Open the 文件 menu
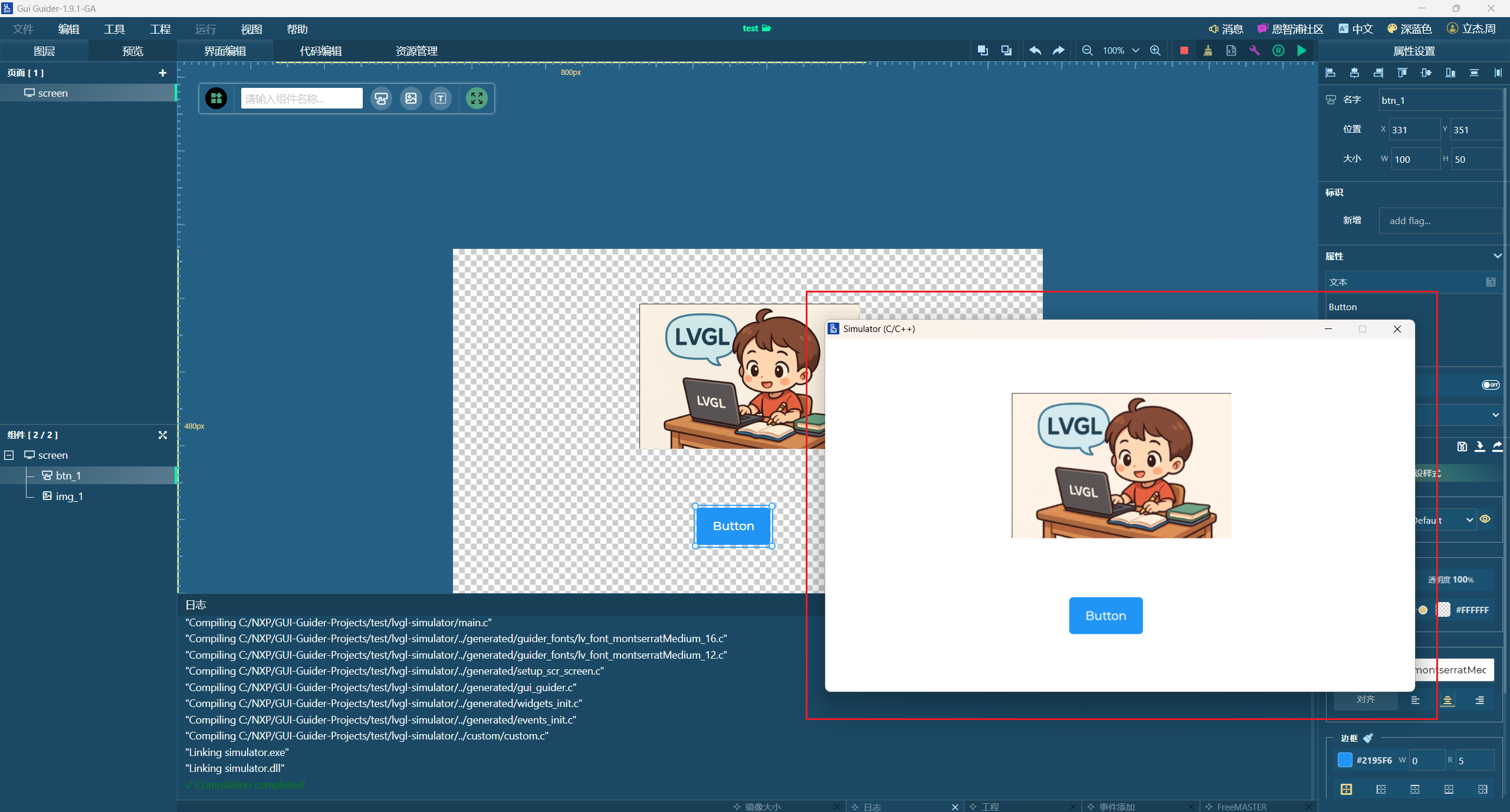Screen dimensions: 1510x812 click(24, 29)
